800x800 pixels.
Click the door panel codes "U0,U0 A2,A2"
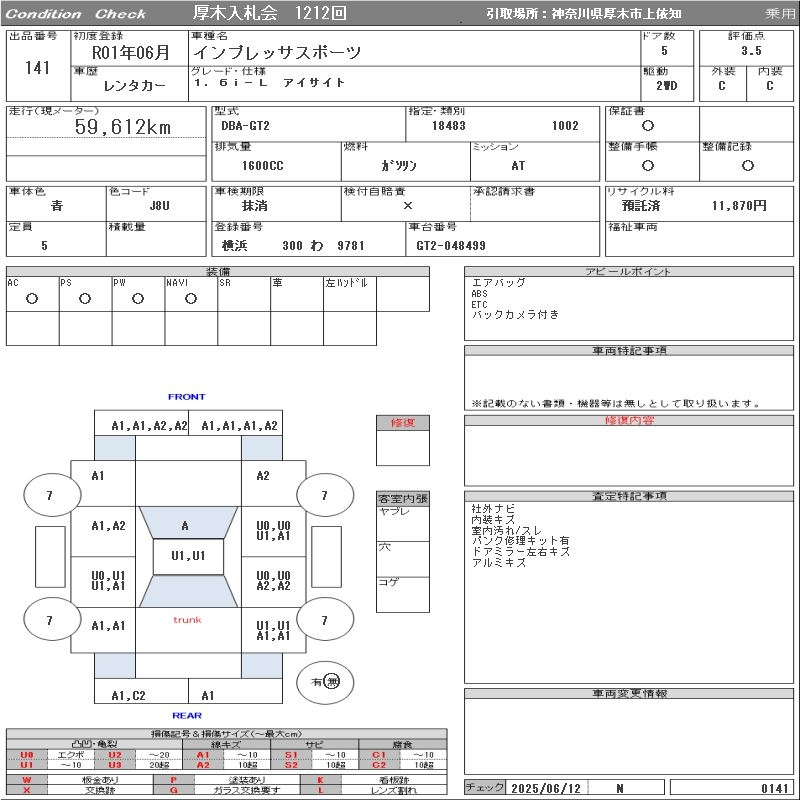pos(273,581)
